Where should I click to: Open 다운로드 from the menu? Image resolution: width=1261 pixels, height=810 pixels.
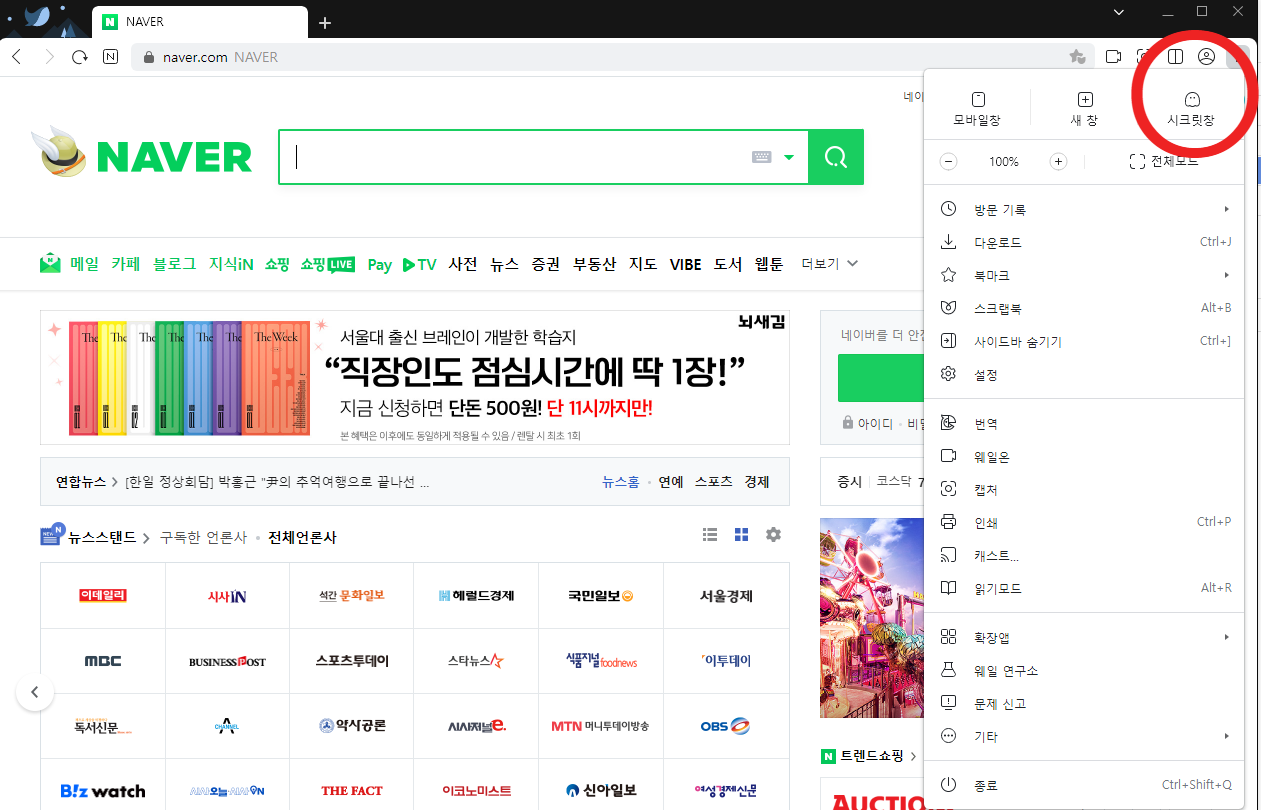1085,243
